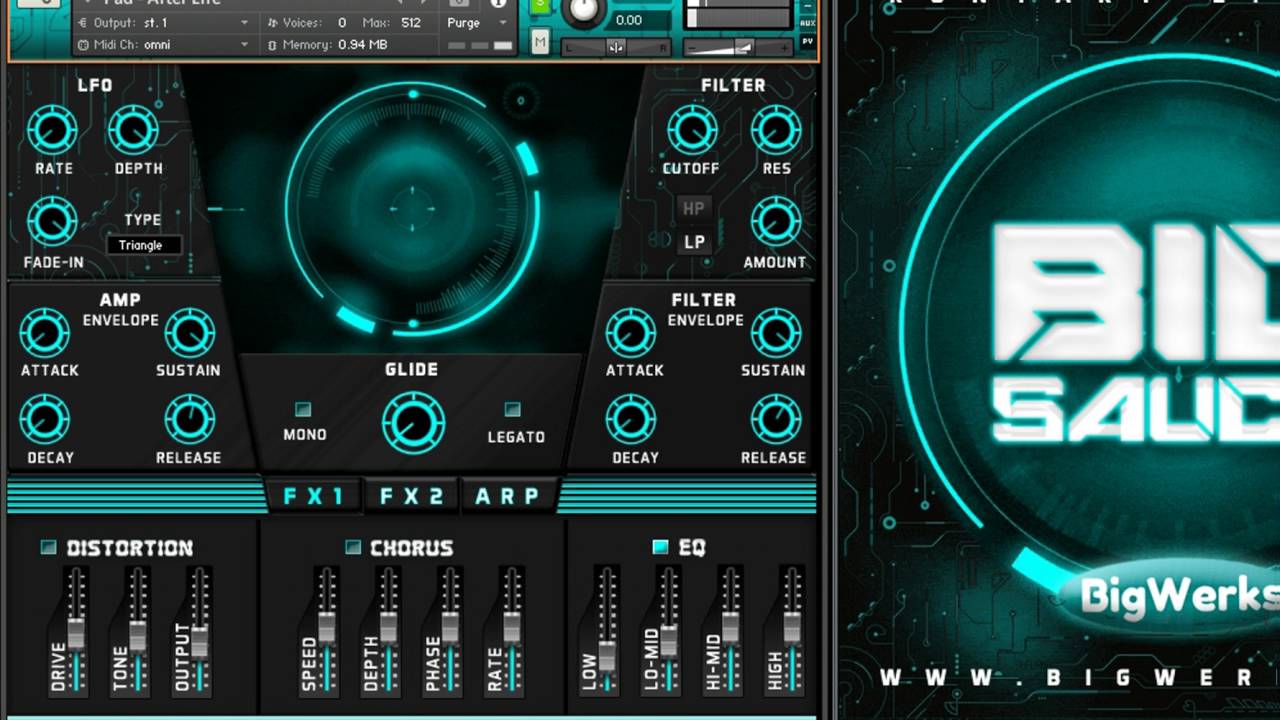Switch to the FX2 tab

411,496
